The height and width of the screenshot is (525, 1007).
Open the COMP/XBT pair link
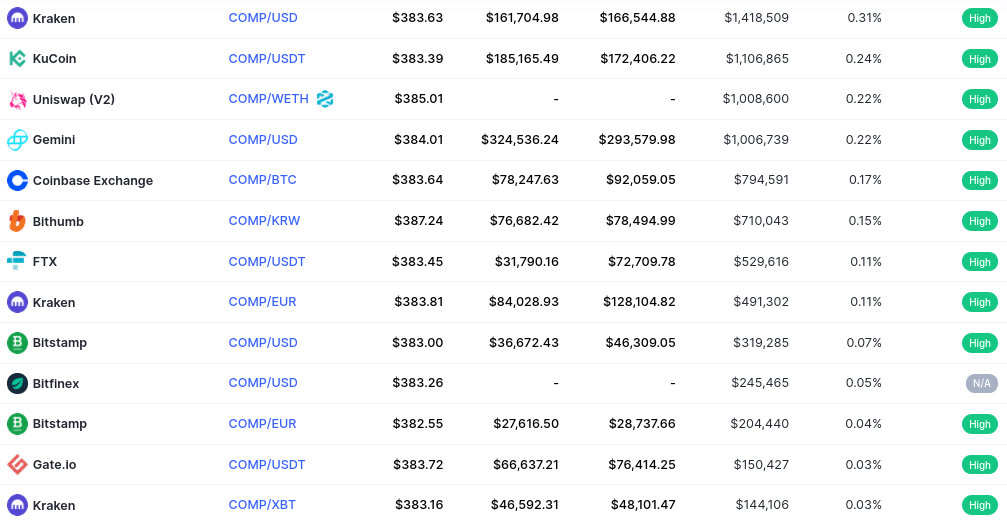pyautogui.click(x=262, y=505)
